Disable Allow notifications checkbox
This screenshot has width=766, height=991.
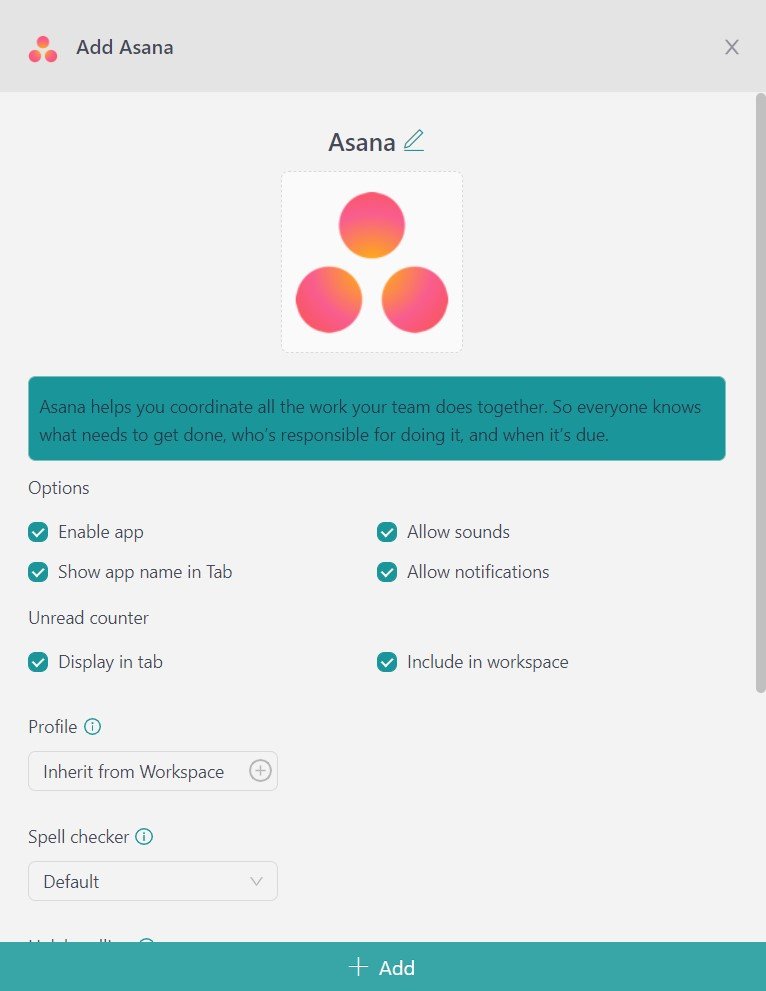387,572
